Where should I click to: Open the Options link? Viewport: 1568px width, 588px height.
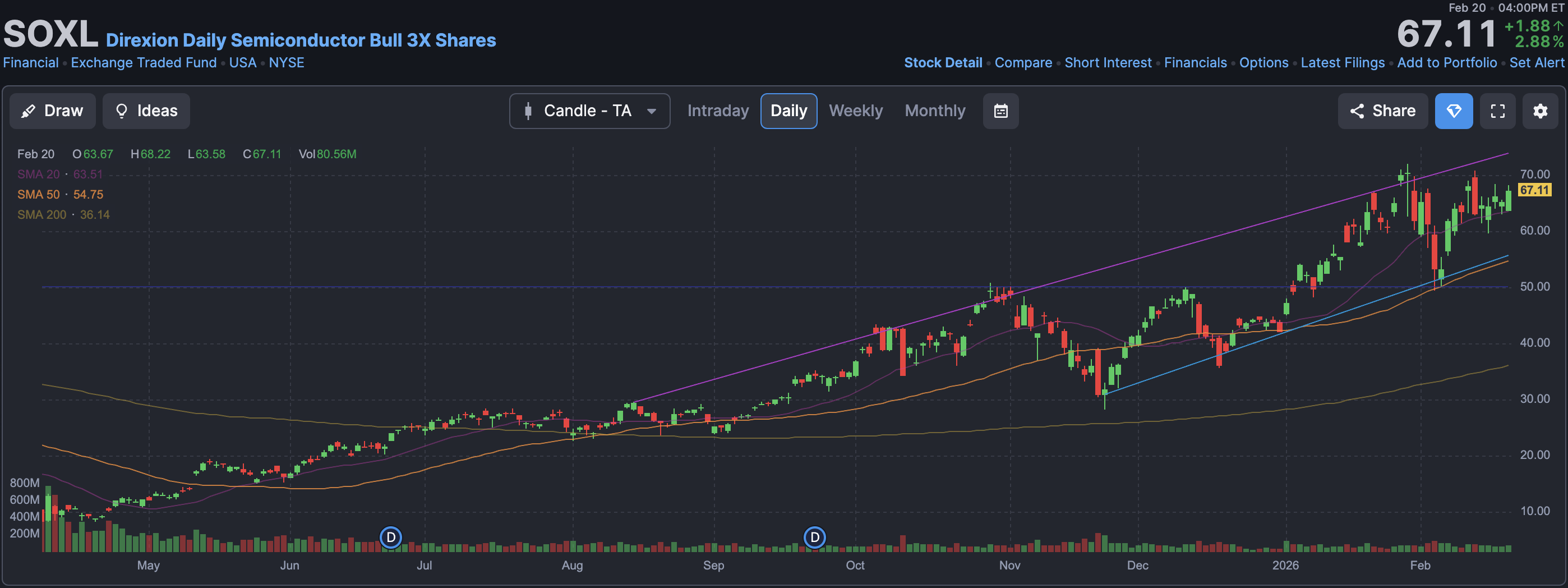tap(1263, 63)
